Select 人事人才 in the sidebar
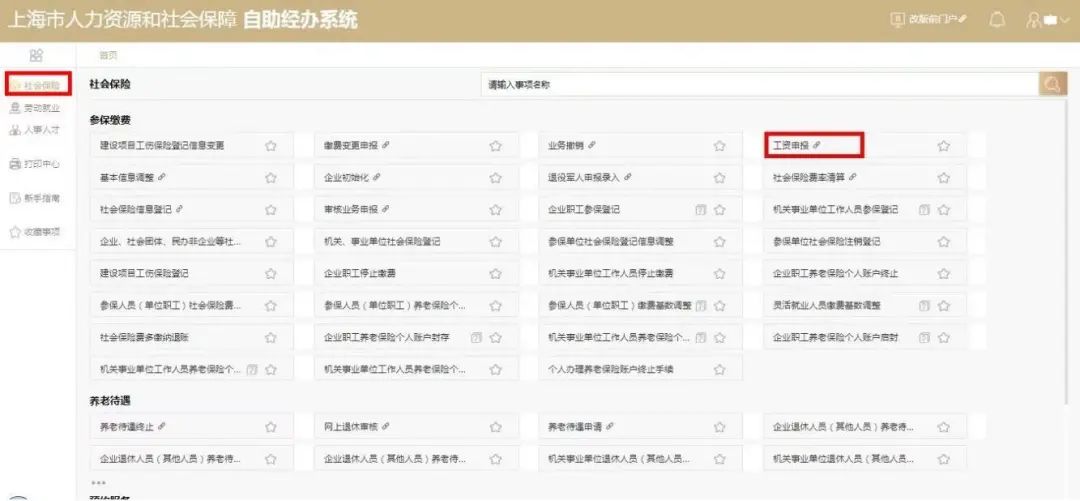The width and height of the screenshot is (1080, 501). click(36, 130)
